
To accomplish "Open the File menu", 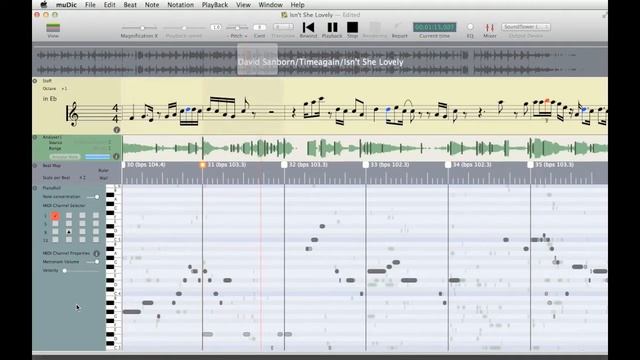I will click(90, 5).
